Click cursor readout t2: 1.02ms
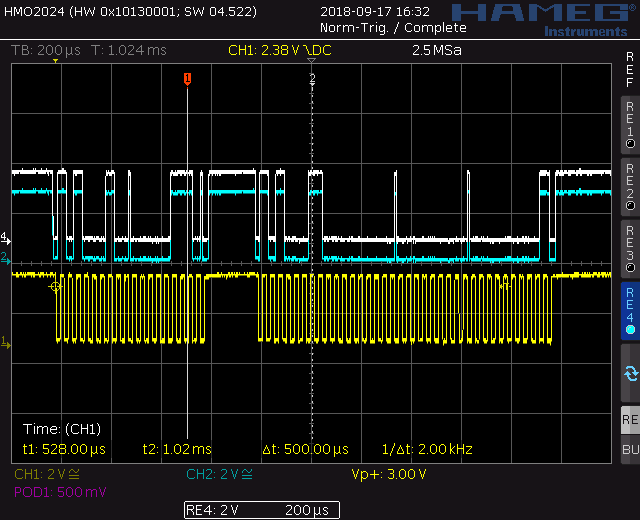Viewport: 640px width, 520px height. click(177, 449)
